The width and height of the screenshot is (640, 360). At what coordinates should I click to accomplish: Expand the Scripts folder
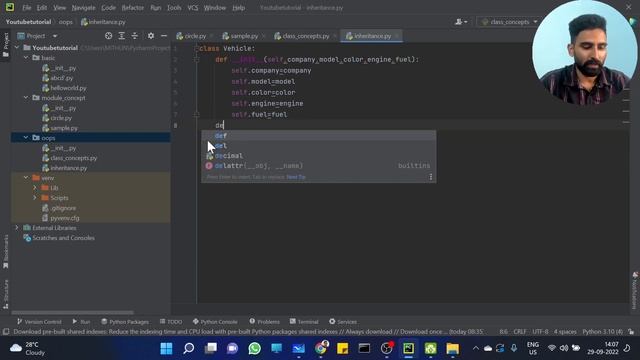35,198
